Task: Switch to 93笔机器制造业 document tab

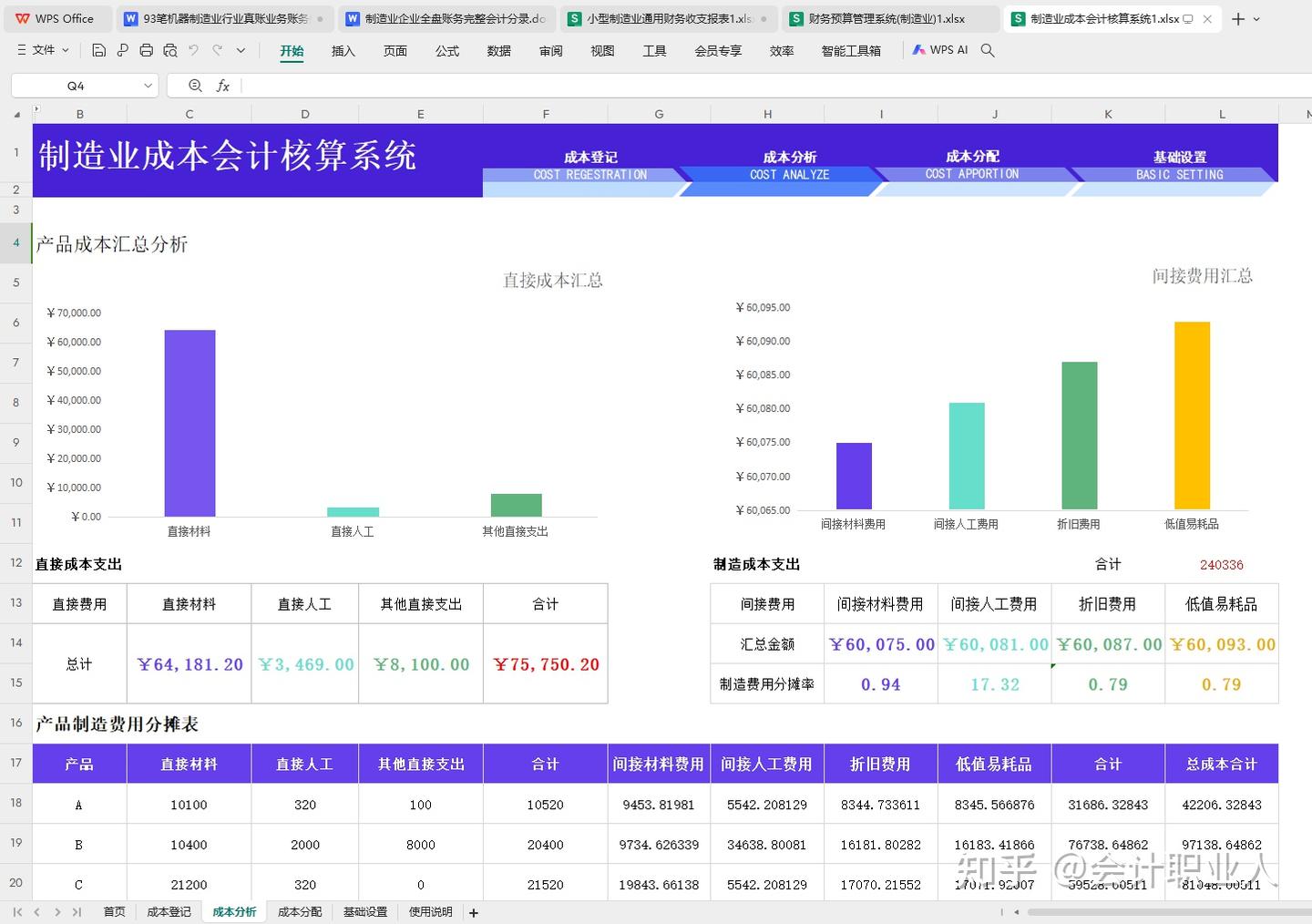Action: point(224,18)
